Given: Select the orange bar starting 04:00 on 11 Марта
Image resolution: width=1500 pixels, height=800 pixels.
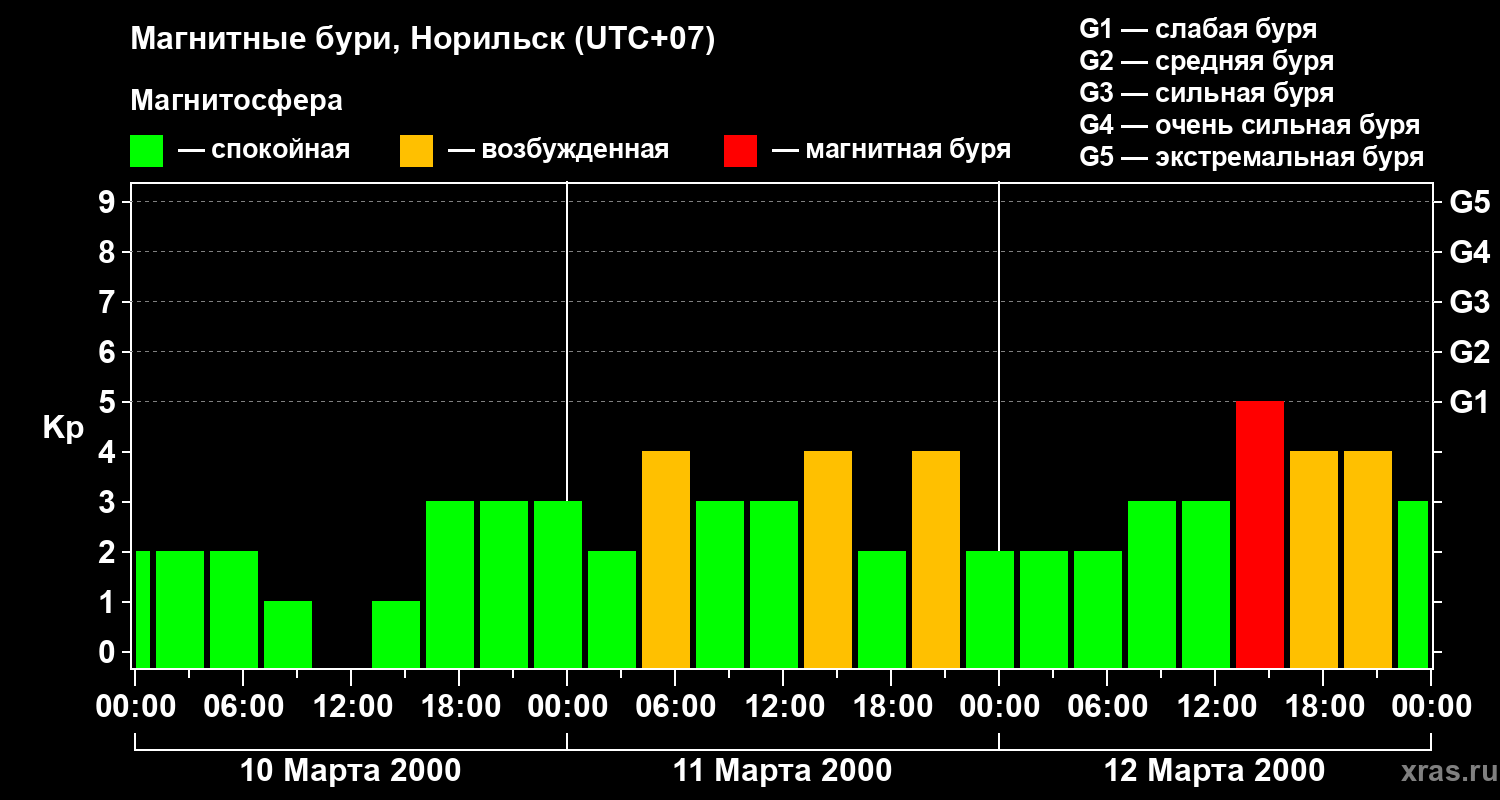Looking at the screenshot, I should tap(666, 559).
